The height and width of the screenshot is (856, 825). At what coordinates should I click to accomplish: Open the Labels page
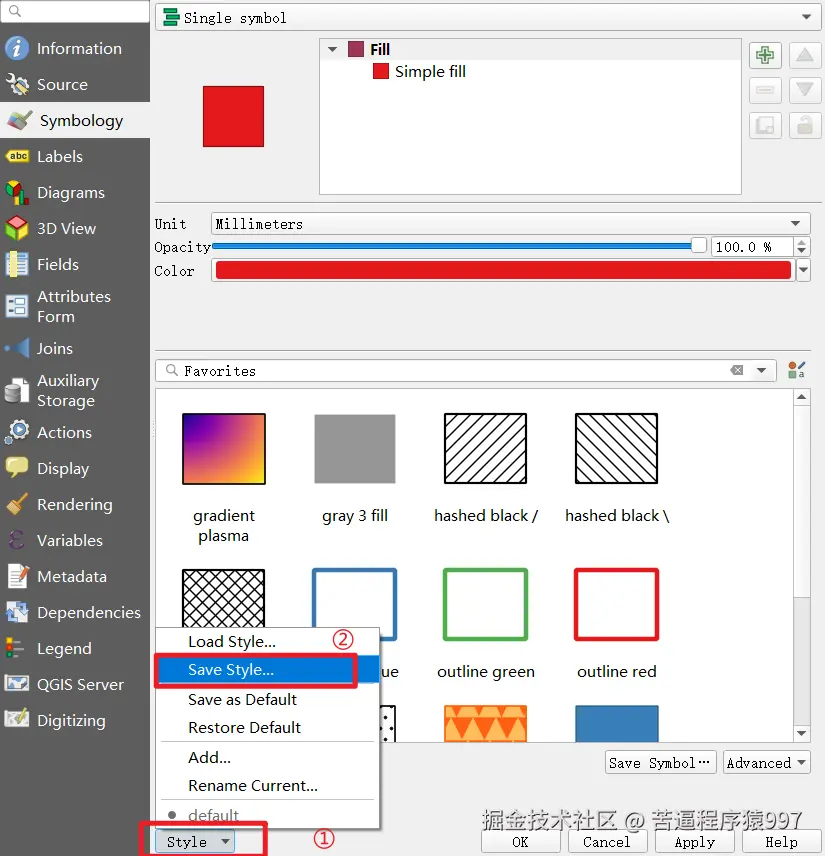[x=75, y=157]
